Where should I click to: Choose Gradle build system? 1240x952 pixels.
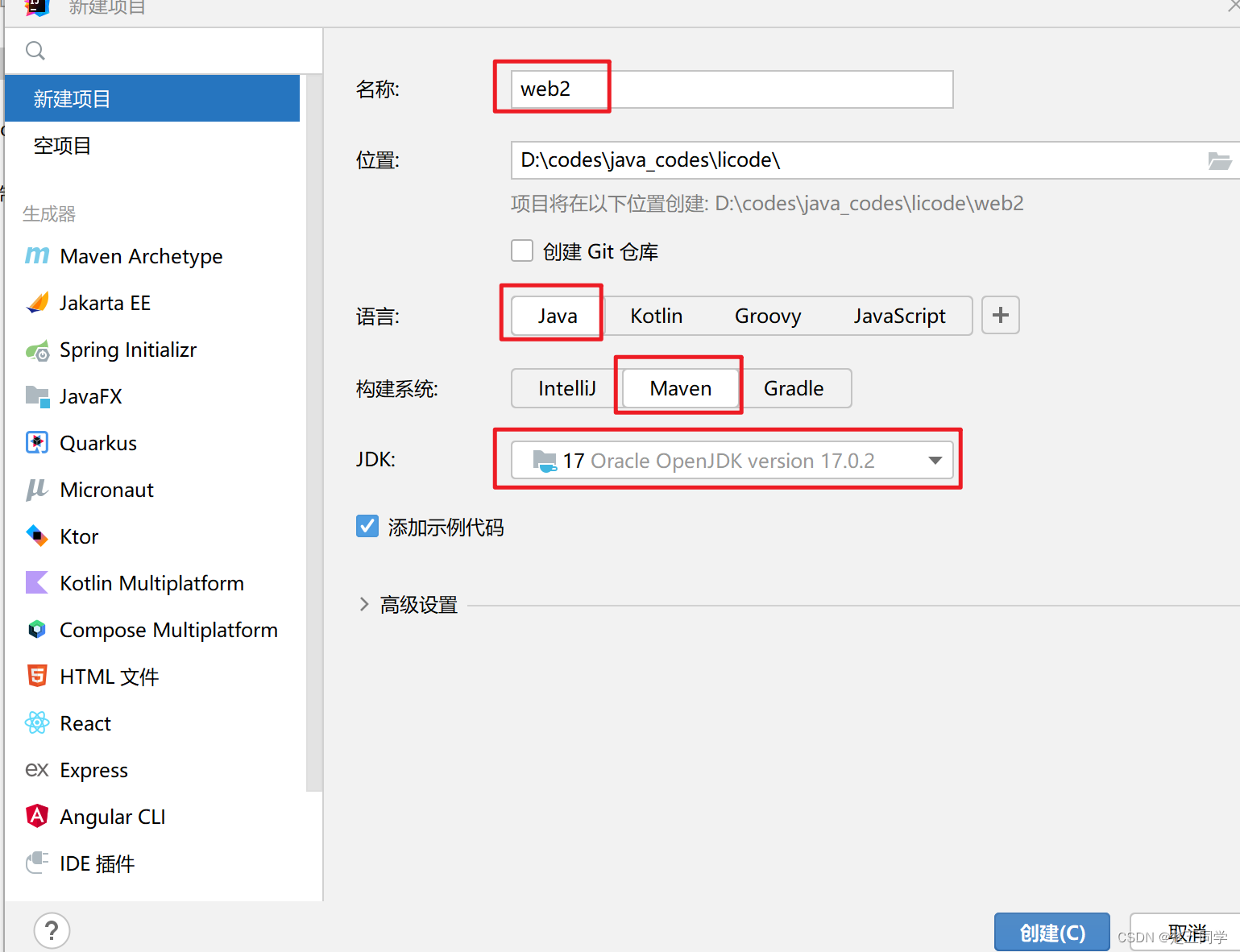point(794,388)
